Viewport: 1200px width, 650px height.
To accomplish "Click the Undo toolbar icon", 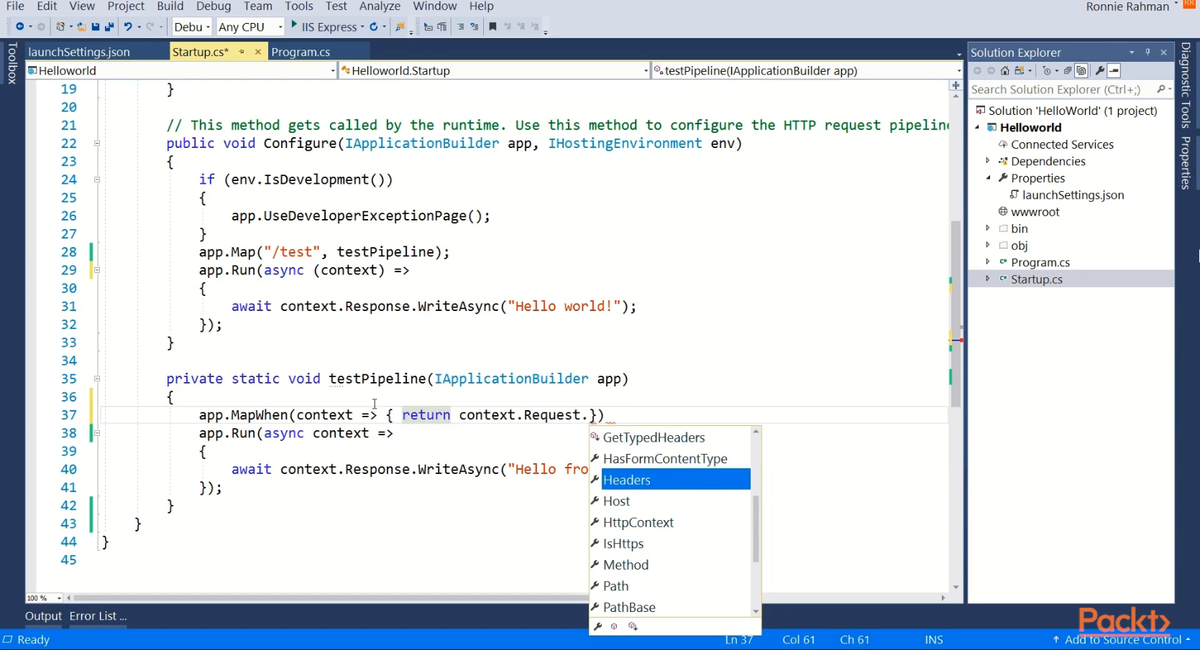I will click(x=128, y=26).
